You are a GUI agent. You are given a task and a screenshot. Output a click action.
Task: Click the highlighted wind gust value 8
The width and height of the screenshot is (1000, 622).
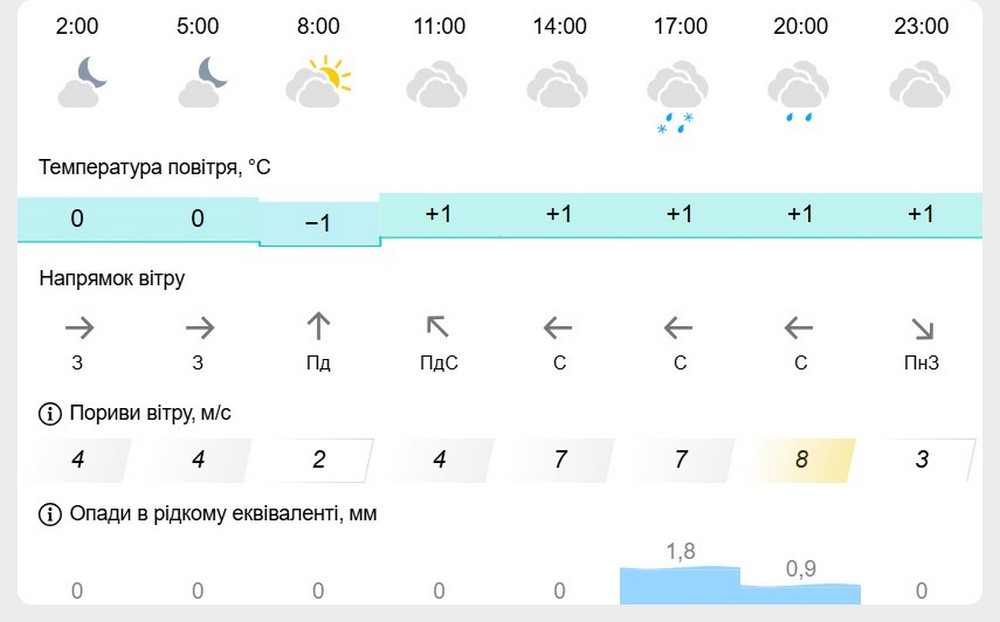[x=801, y=460]
